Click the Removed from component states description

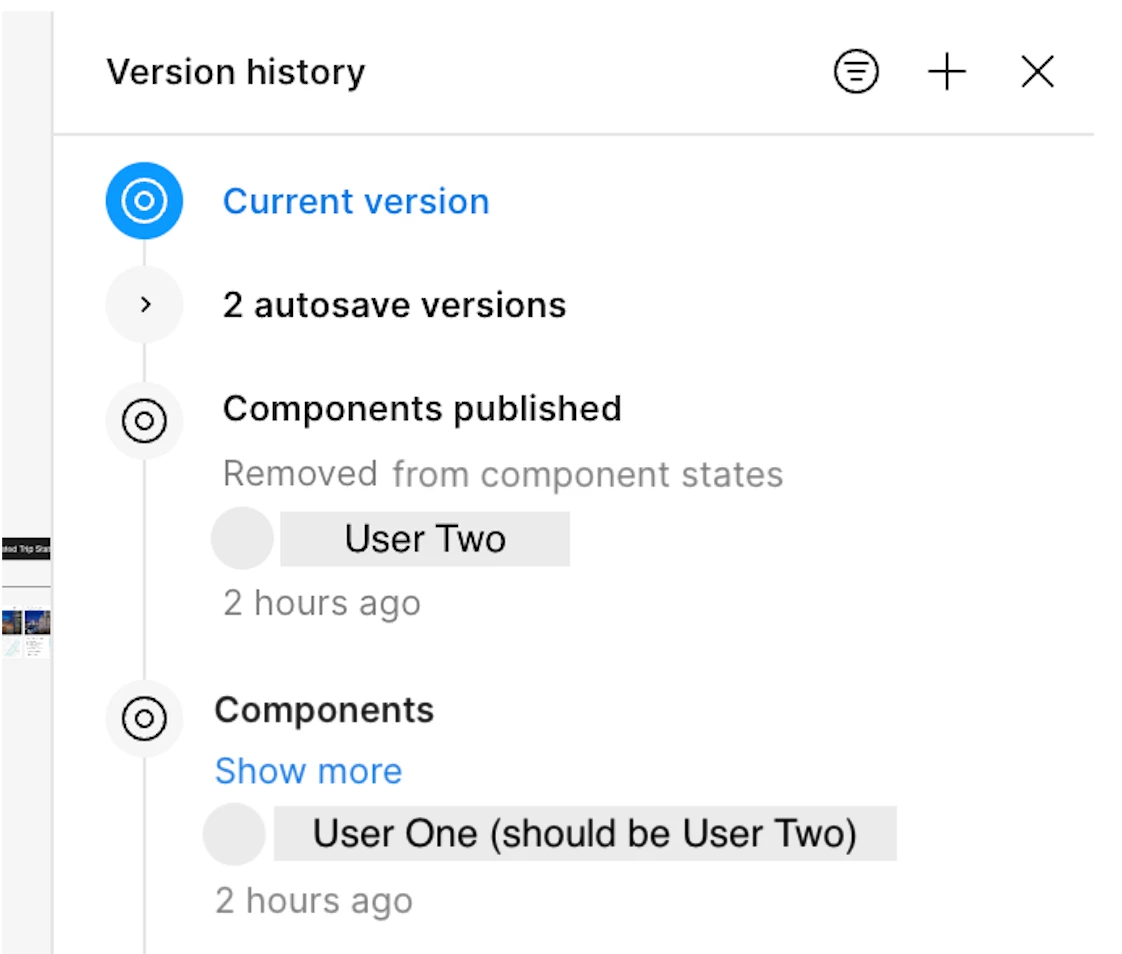(502, 474)
